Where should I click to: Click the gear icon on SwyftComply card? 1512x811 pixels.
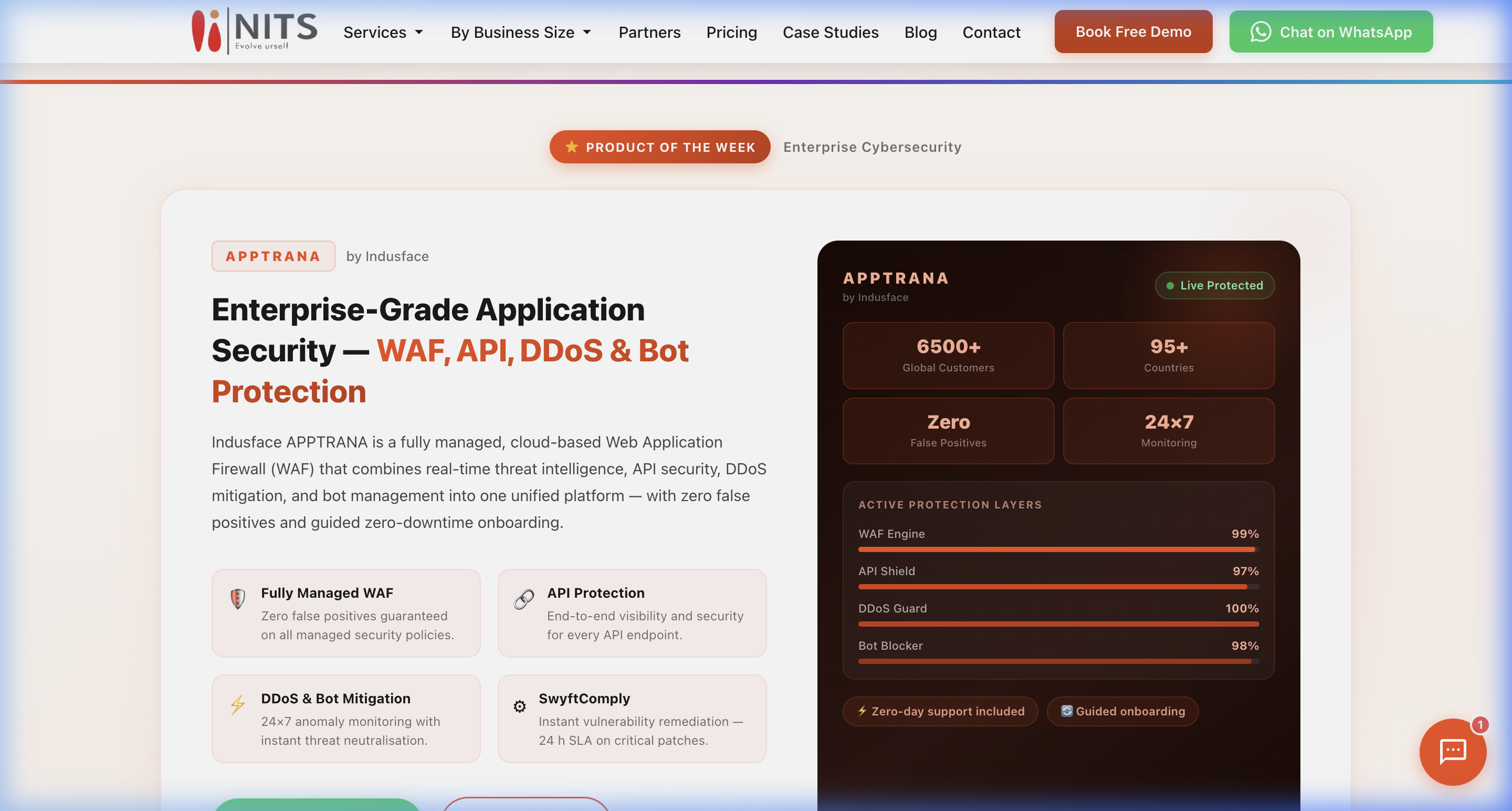pos(519,706)
